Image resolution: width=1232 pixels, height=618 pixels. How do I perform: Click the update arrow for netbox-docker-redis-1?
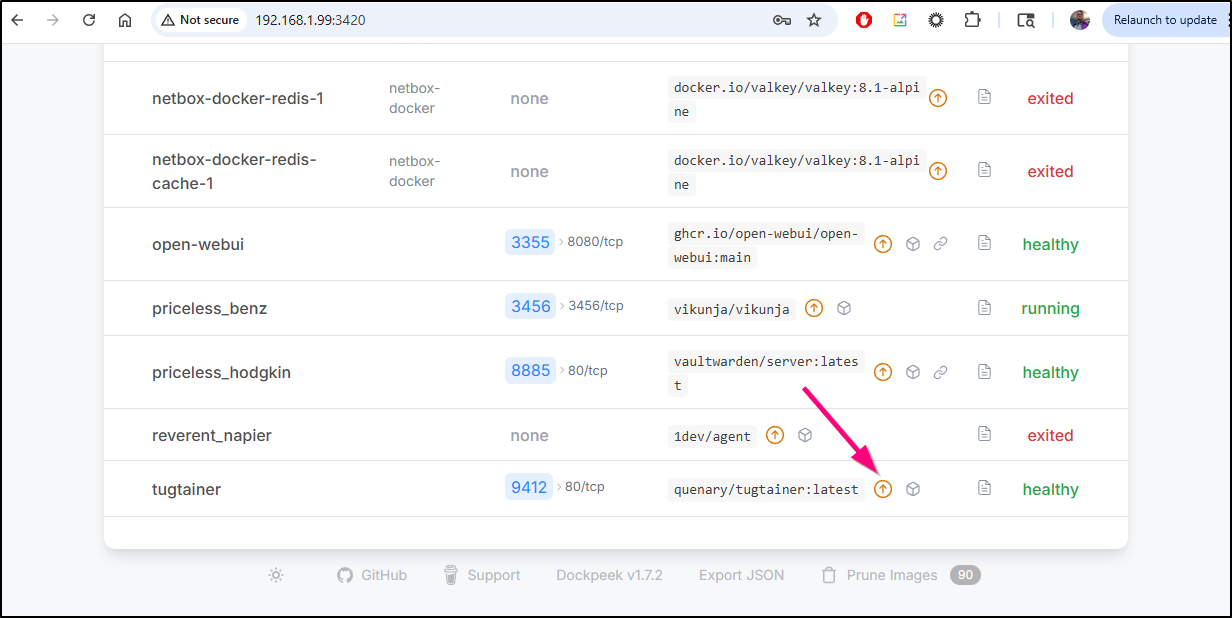click(937, 98)
